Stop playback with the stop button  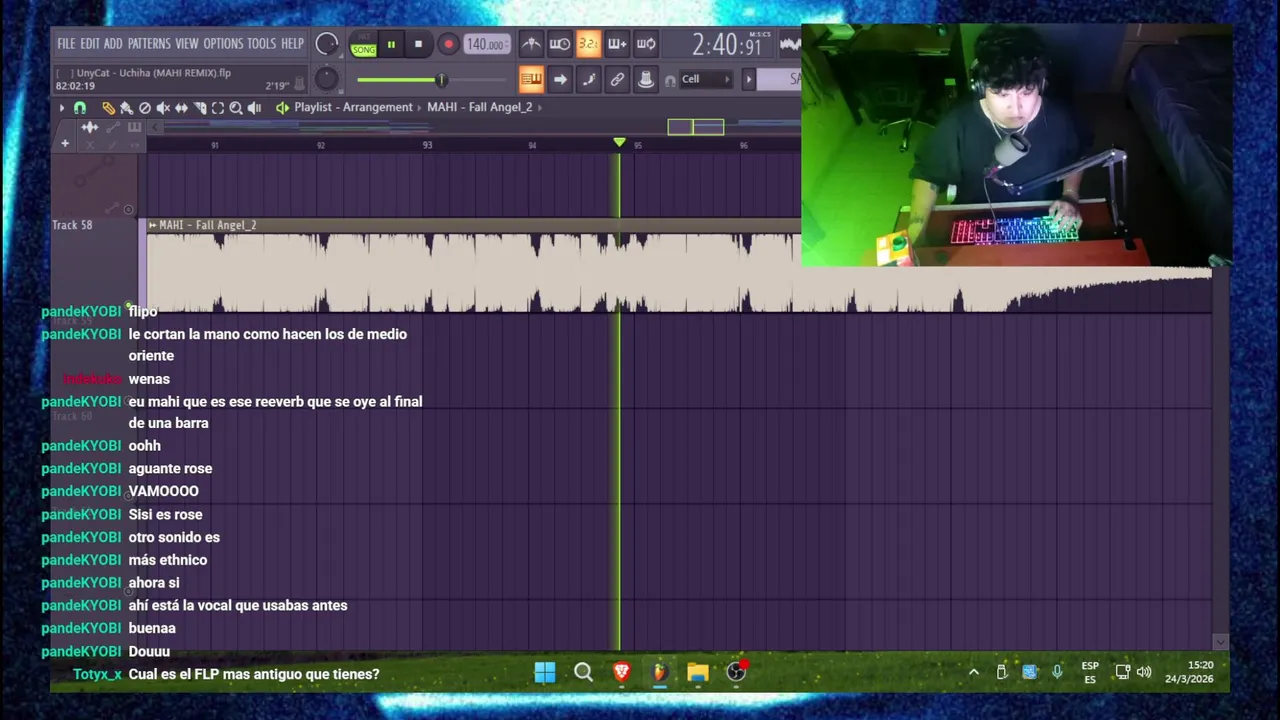(x=418, y=44)
